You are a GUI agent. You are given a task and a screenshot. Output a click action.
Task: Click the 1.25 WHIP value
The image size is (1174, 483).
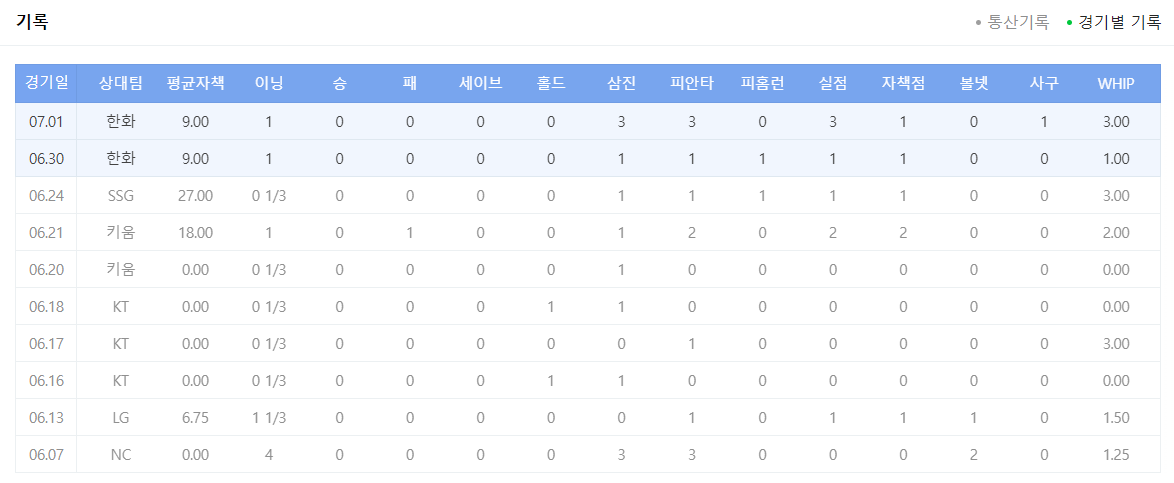pos(1116,454)
